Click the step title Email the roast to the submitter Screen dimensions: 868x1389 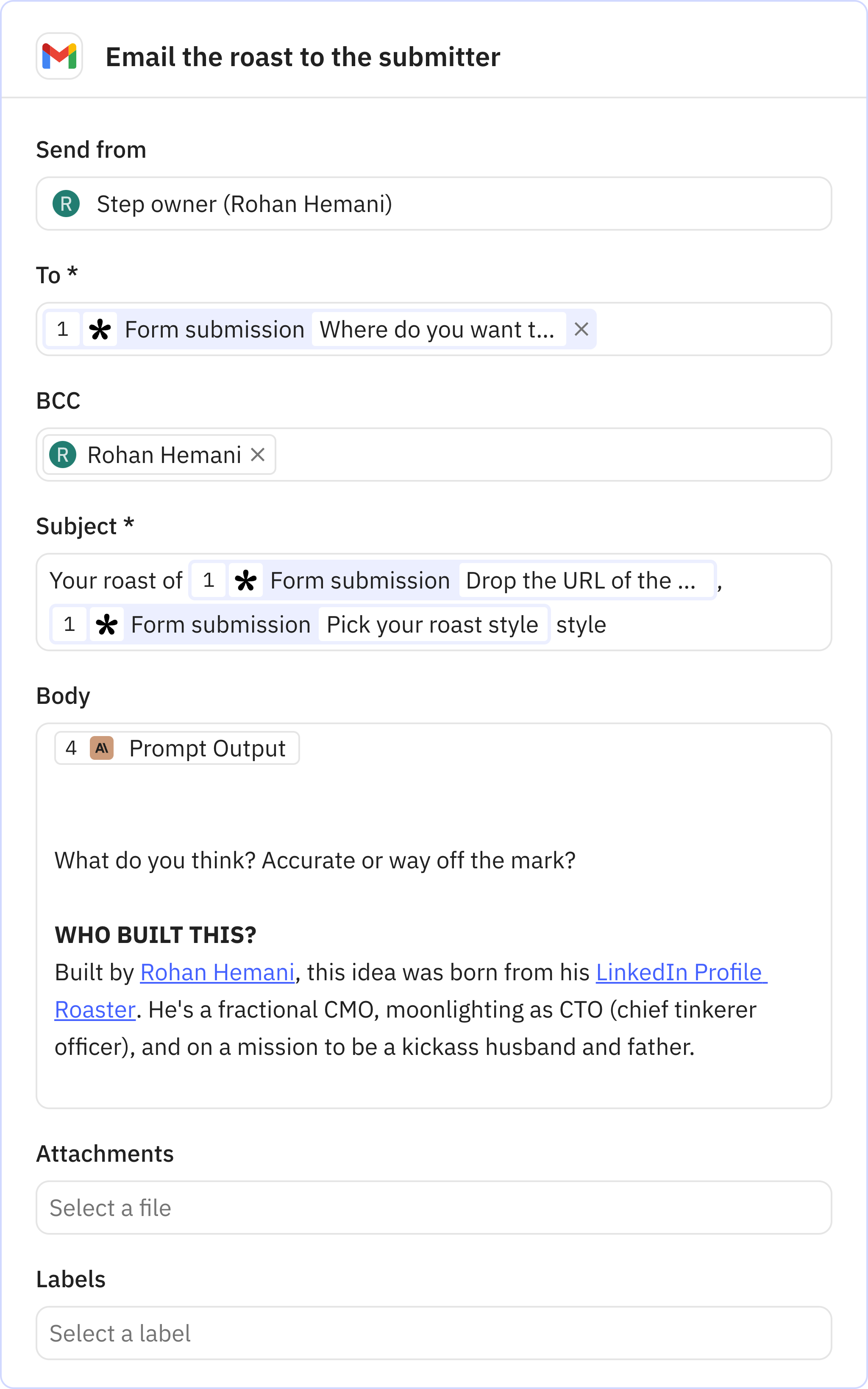(303, 56)
